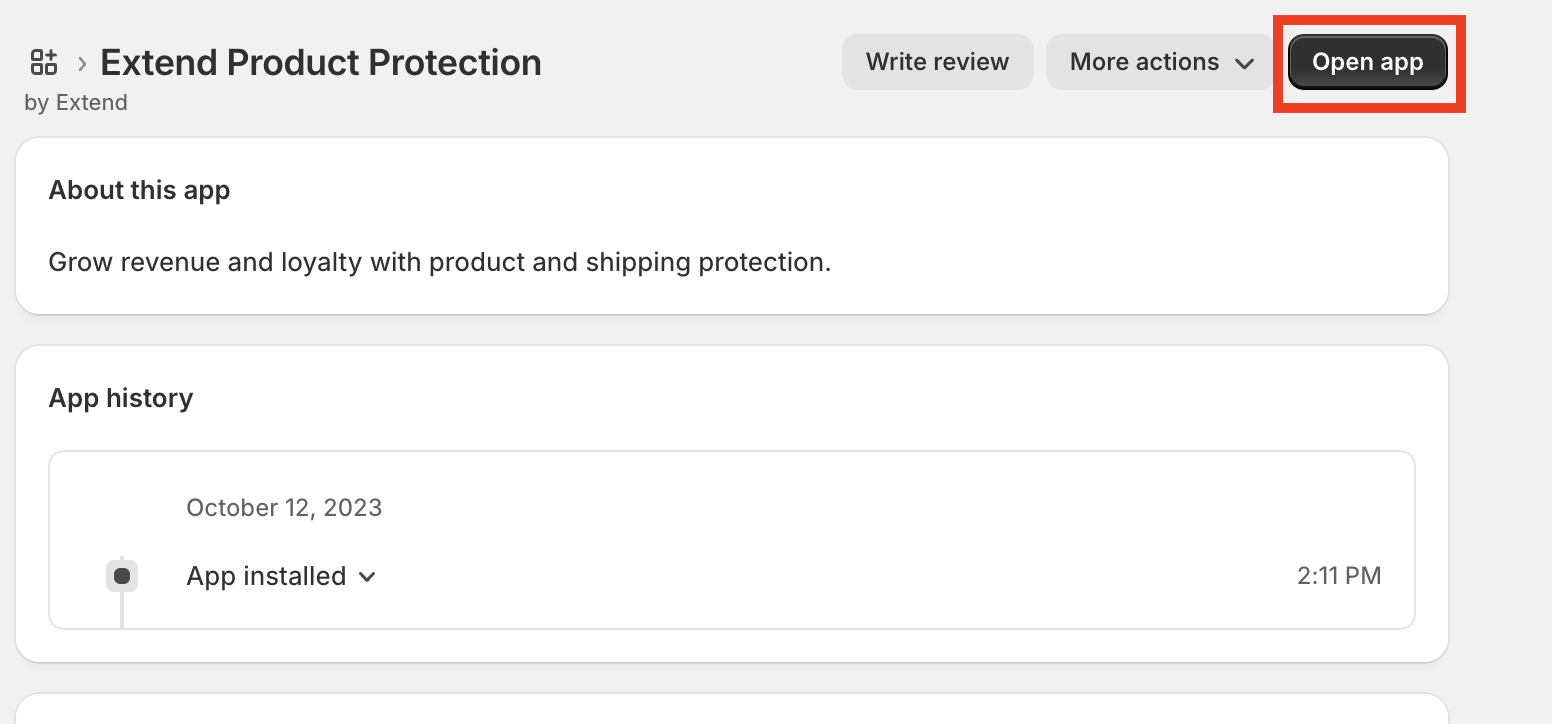Expand the App installed chevron arrow
Viewport: 1552px width, 724px height.
coord(367,577)
